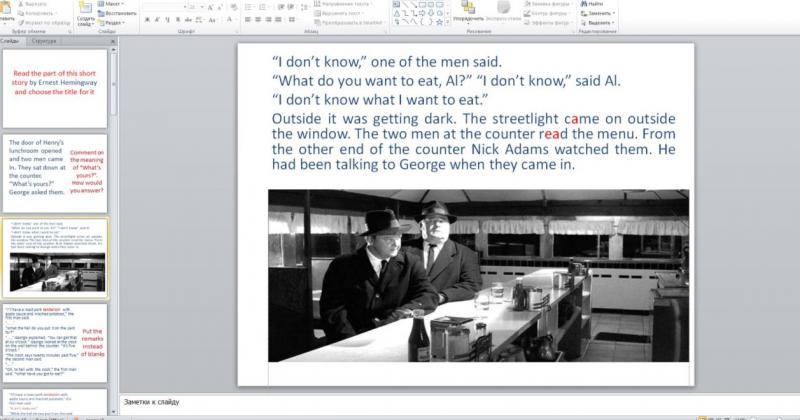Toggle text Shadow (S) formatting
The width and height of the screenshot is (800, 420).
click(x=178, y=19)
